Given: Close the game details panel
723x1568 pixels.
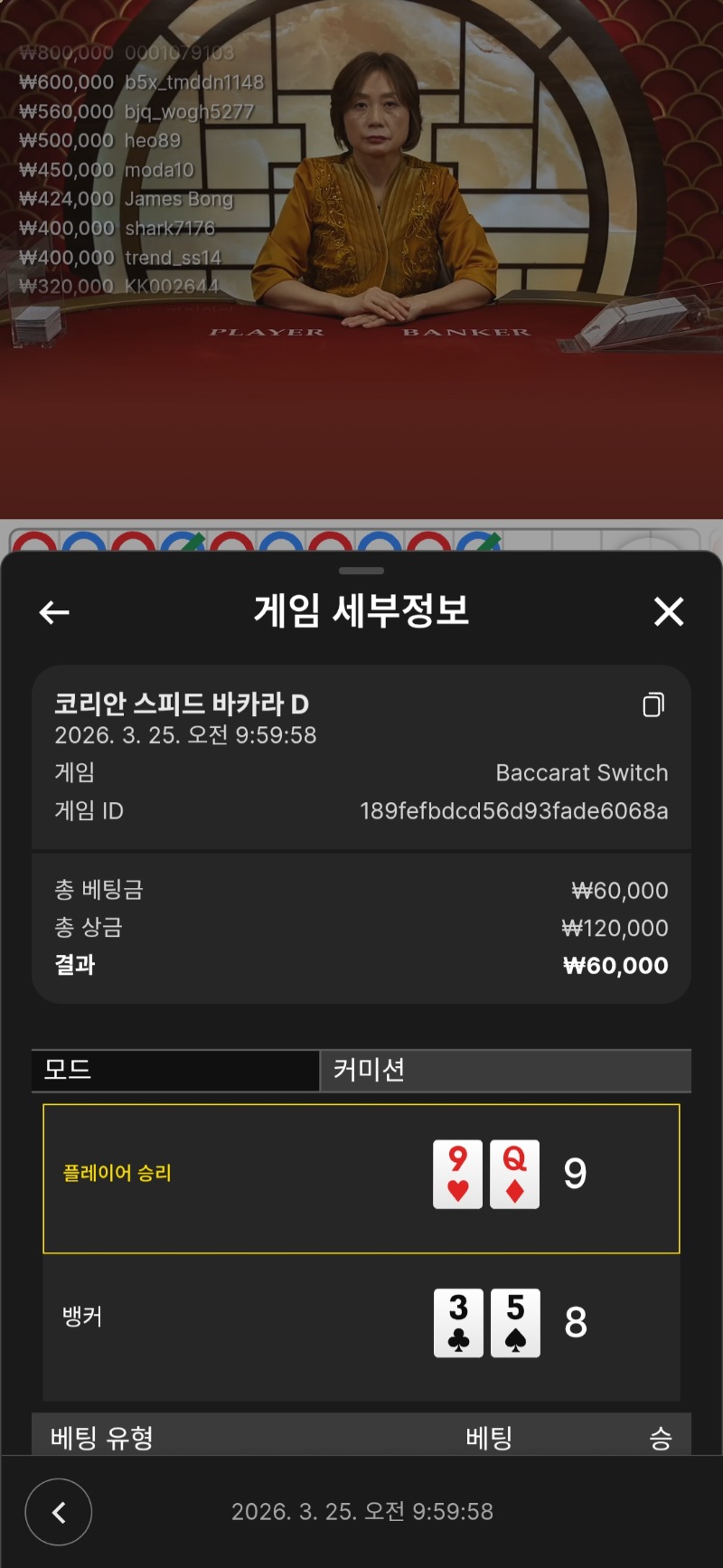Looking at the screenshot, I should (x=669, y=611).
